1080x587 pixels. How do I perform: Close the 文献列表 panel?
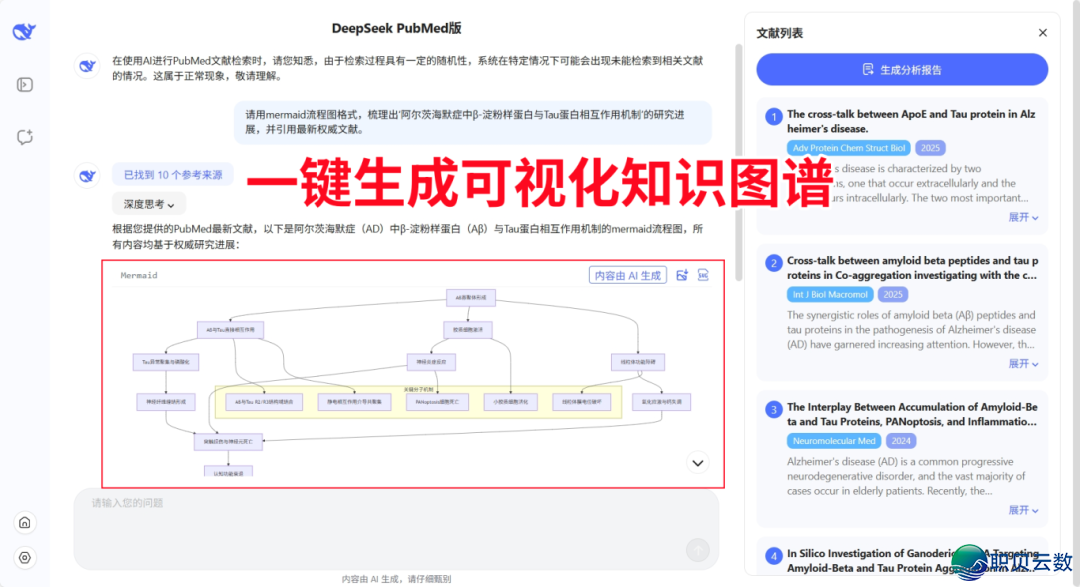coord(1042,32)
